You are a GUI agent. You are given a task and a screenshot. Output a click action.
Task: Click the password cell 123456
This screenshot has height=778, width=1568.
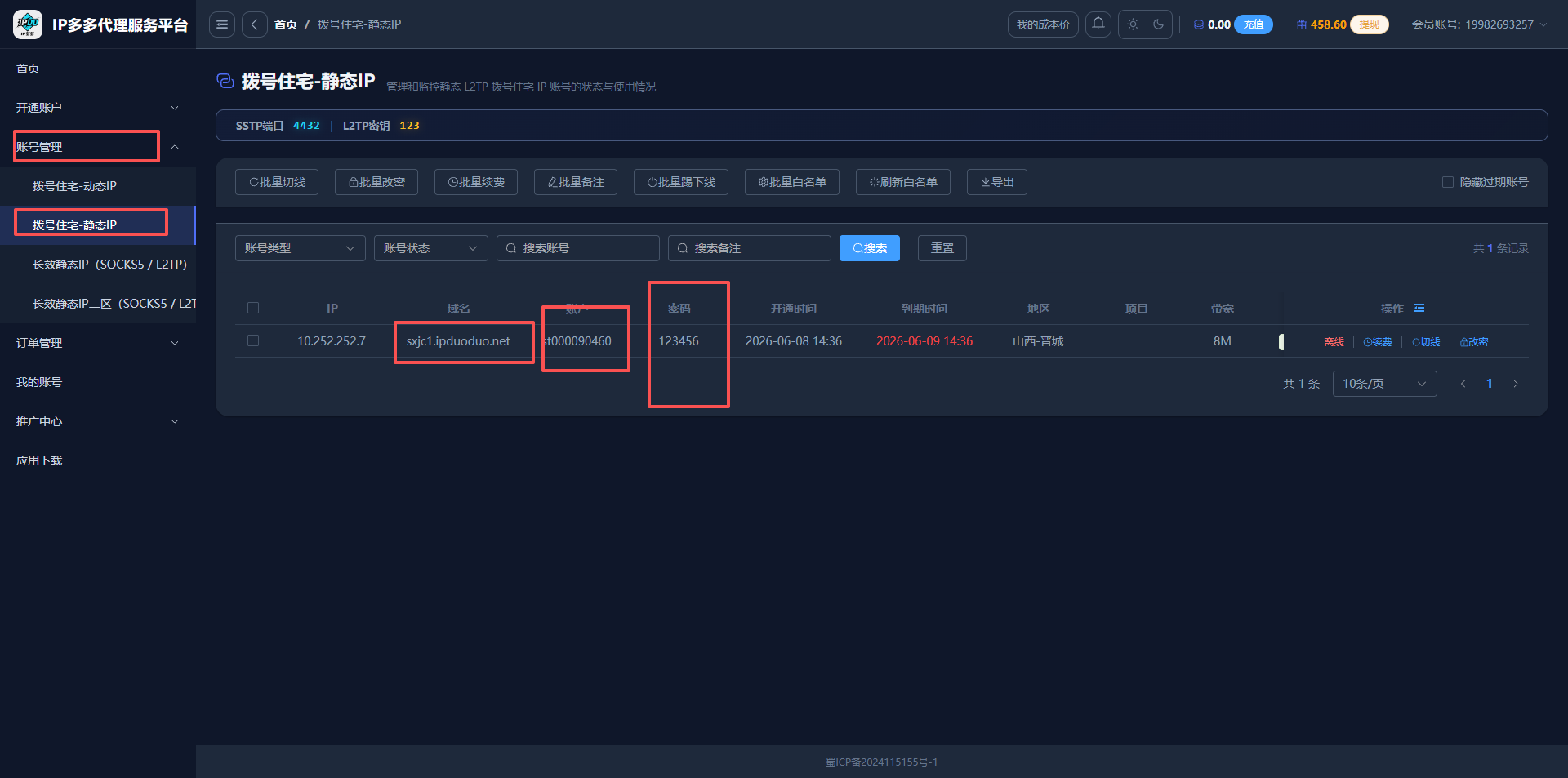pyautogui.click(x=679, y=341)
